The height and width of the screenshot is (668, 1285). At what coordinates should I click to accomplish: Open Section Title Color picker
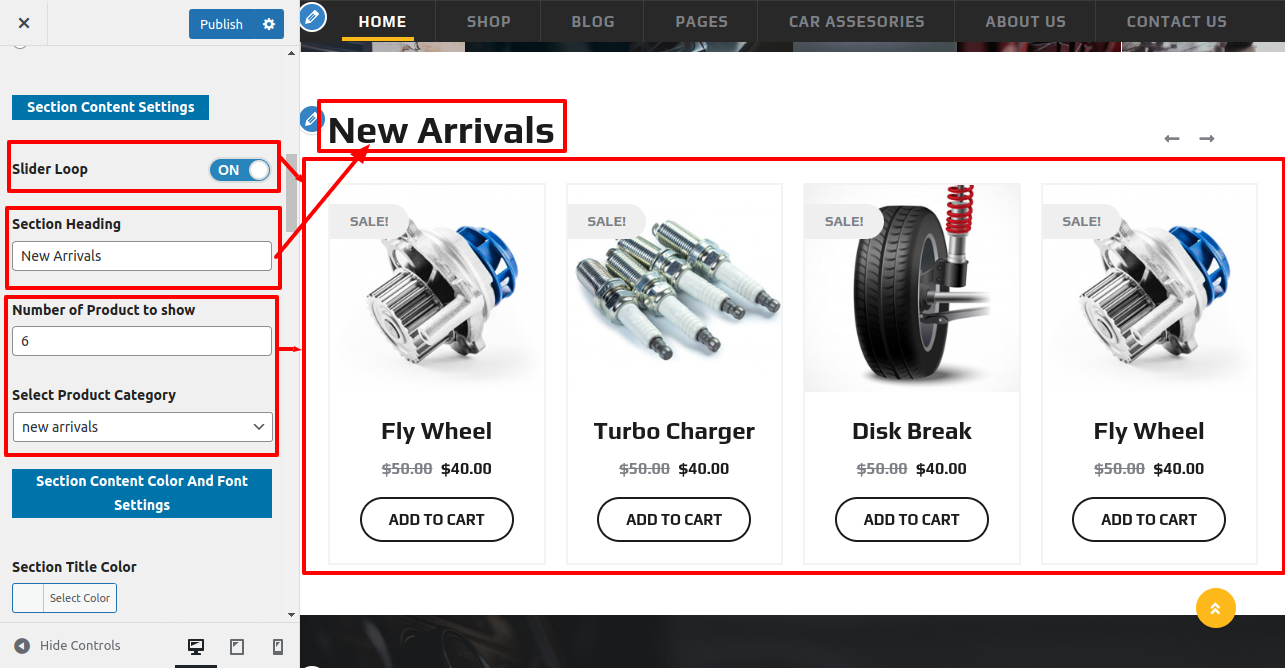64,598
